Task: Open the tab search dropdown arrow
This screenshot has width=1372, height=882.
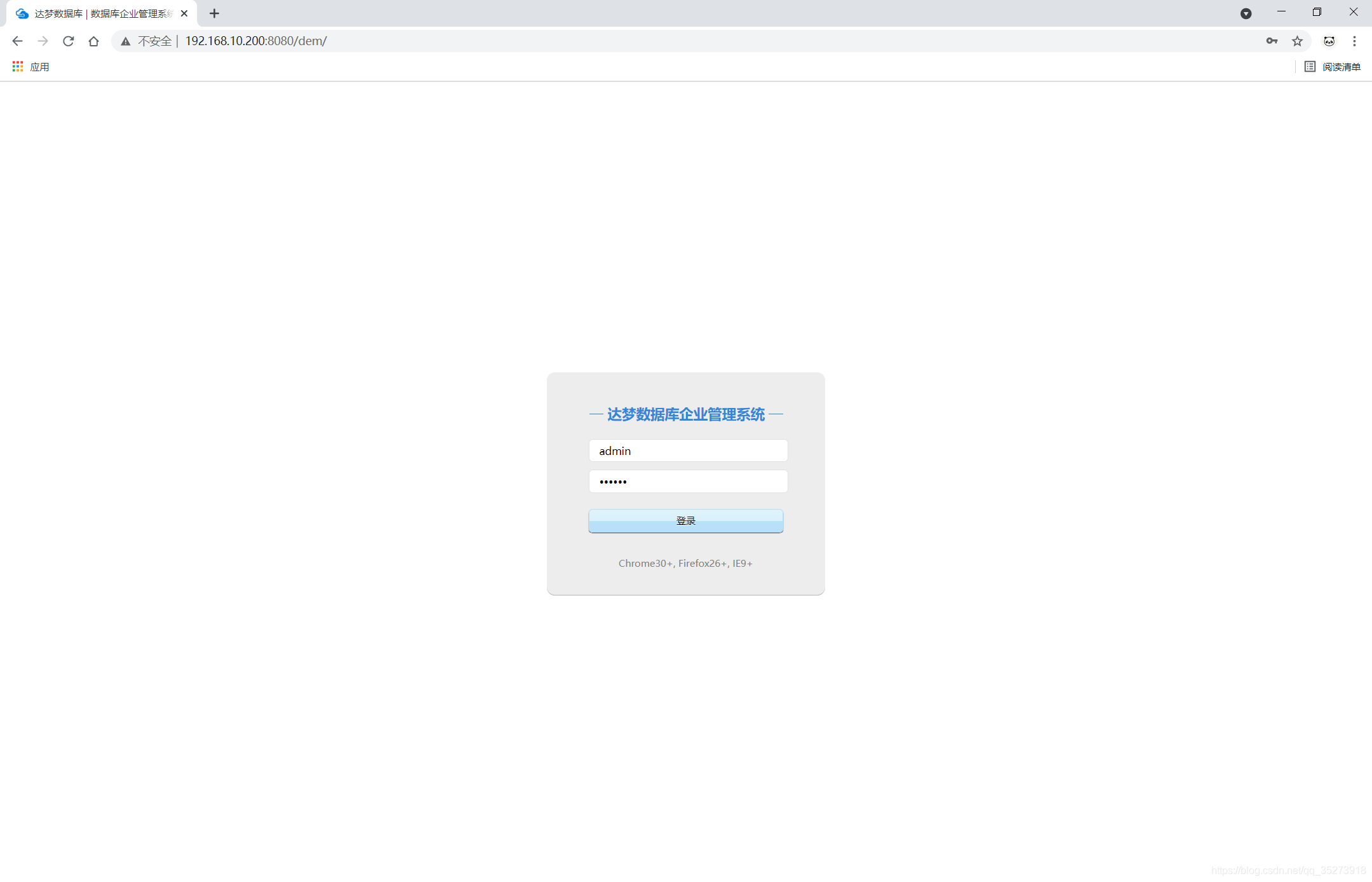Action: [1246, 13]
